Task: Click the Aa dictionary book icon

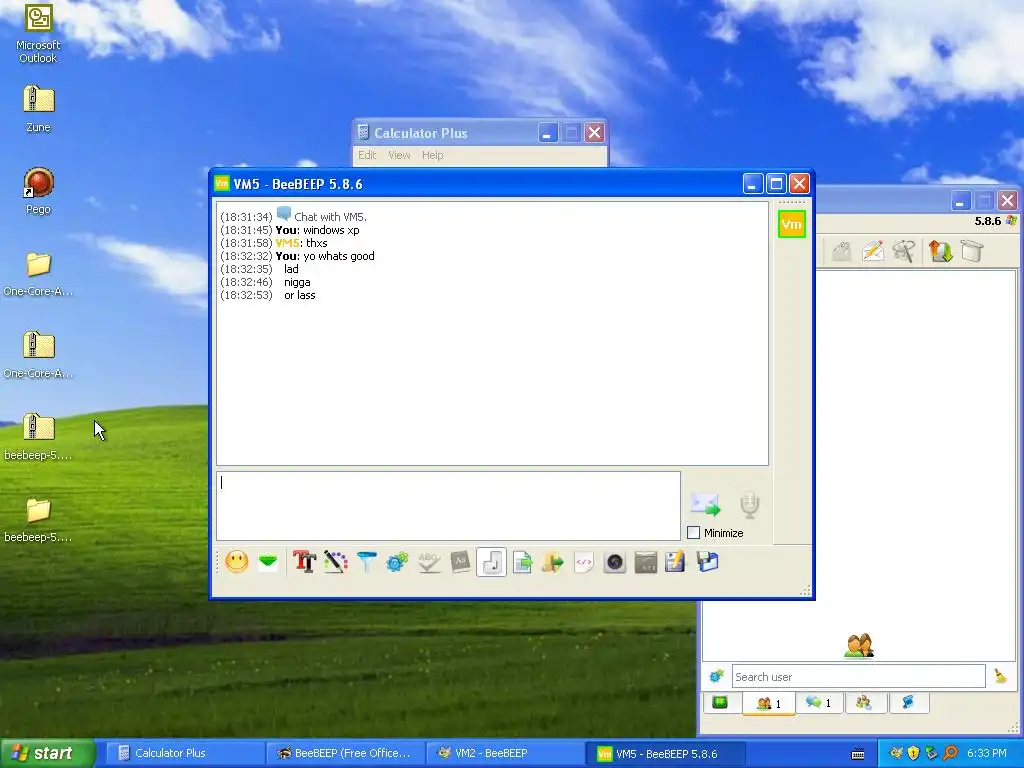Action: click(x=460, y=562)
